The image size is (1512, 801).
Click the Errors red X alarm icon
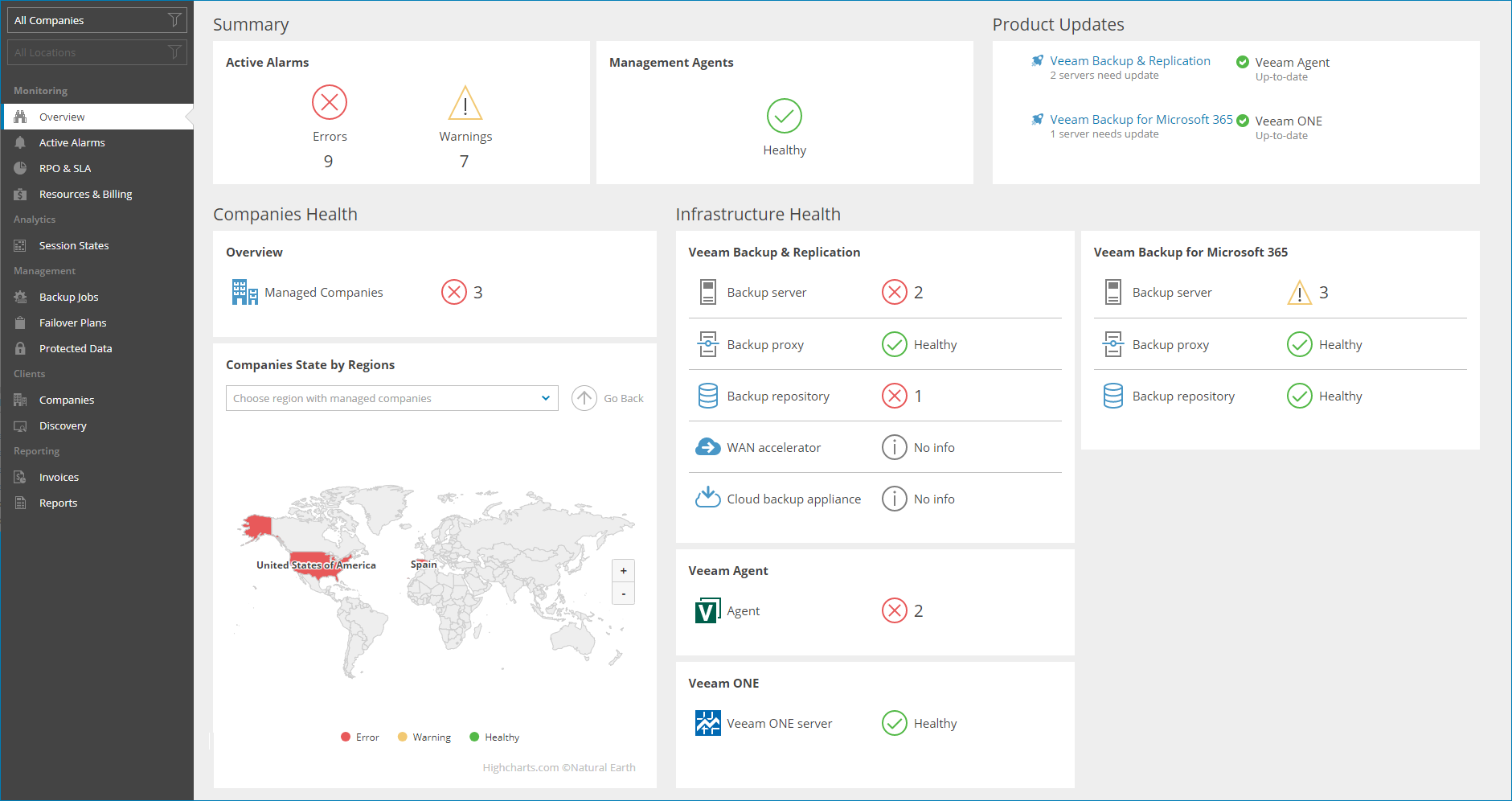pos(330,102)
